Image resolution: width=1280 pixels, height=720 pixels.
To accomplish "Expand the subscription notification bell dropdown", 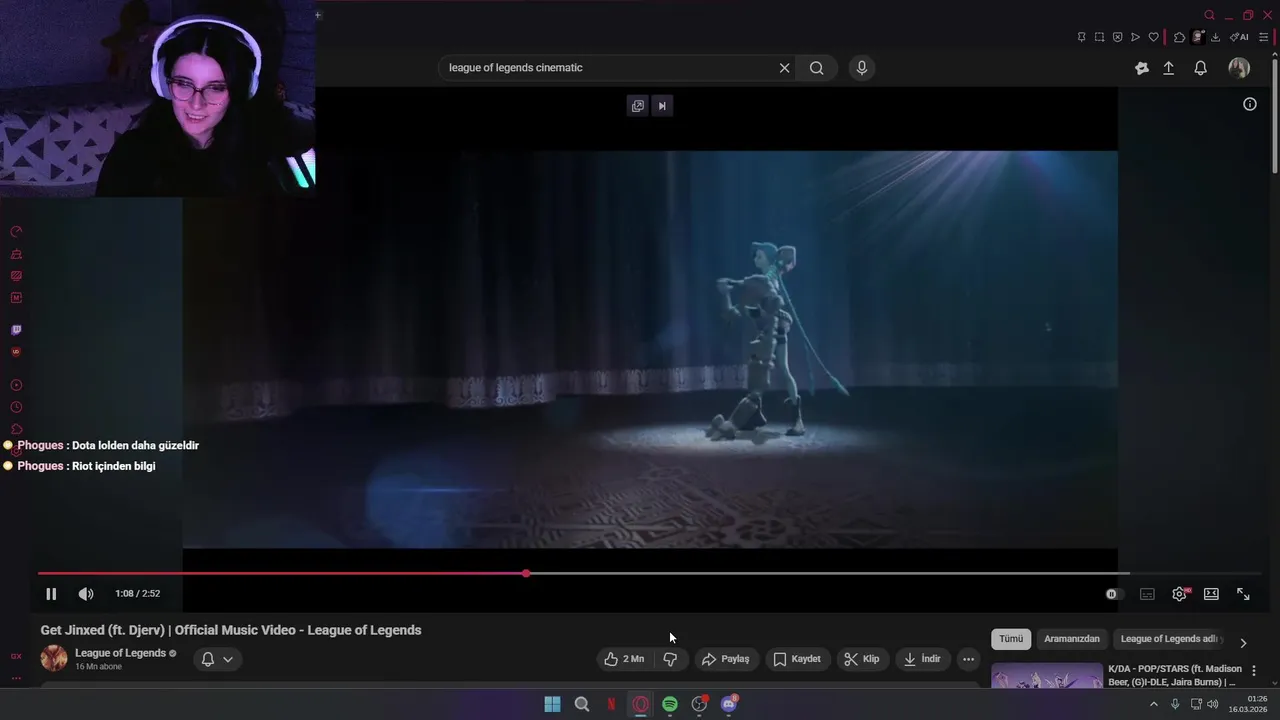I will coord(217,659).
